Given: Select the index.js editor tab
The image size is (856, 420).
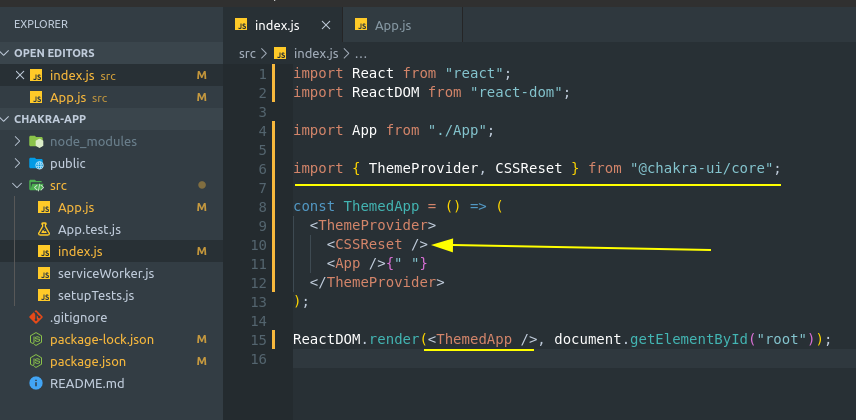Looking at the screenshot, I should coord(283,25).
